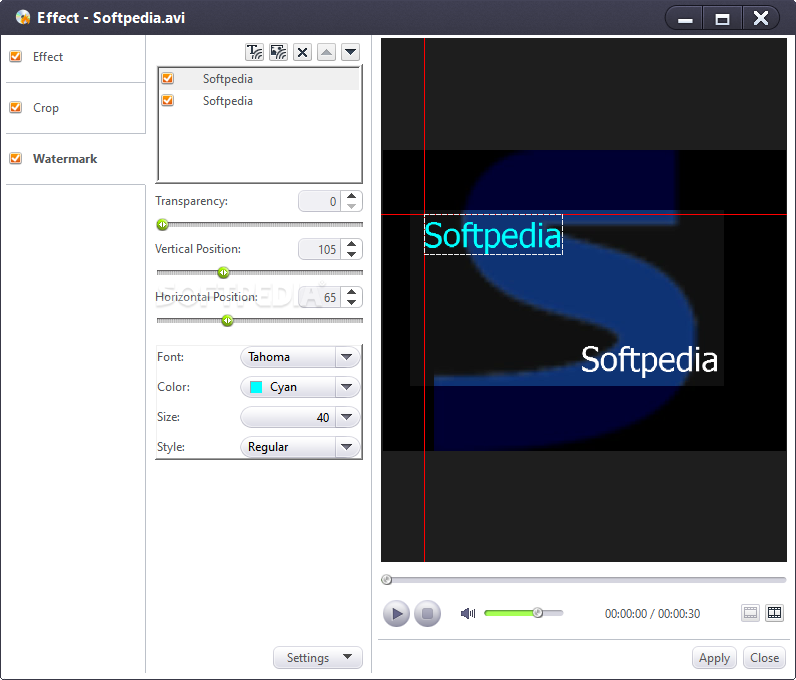796x680 pixels.
Task: Toggle the Effect checkbox
Action: click(16, 56)
